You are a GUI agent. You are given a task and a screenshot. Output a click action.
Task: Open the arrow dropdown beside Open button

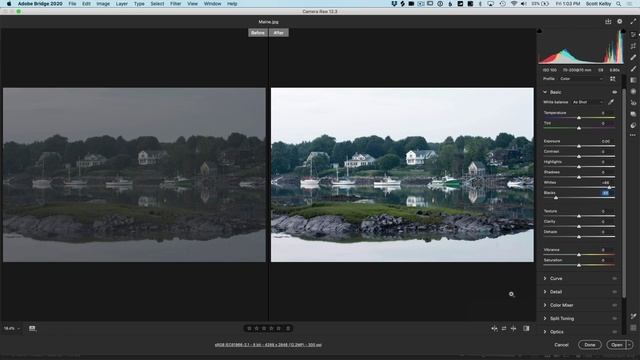(x=629, y=345)
